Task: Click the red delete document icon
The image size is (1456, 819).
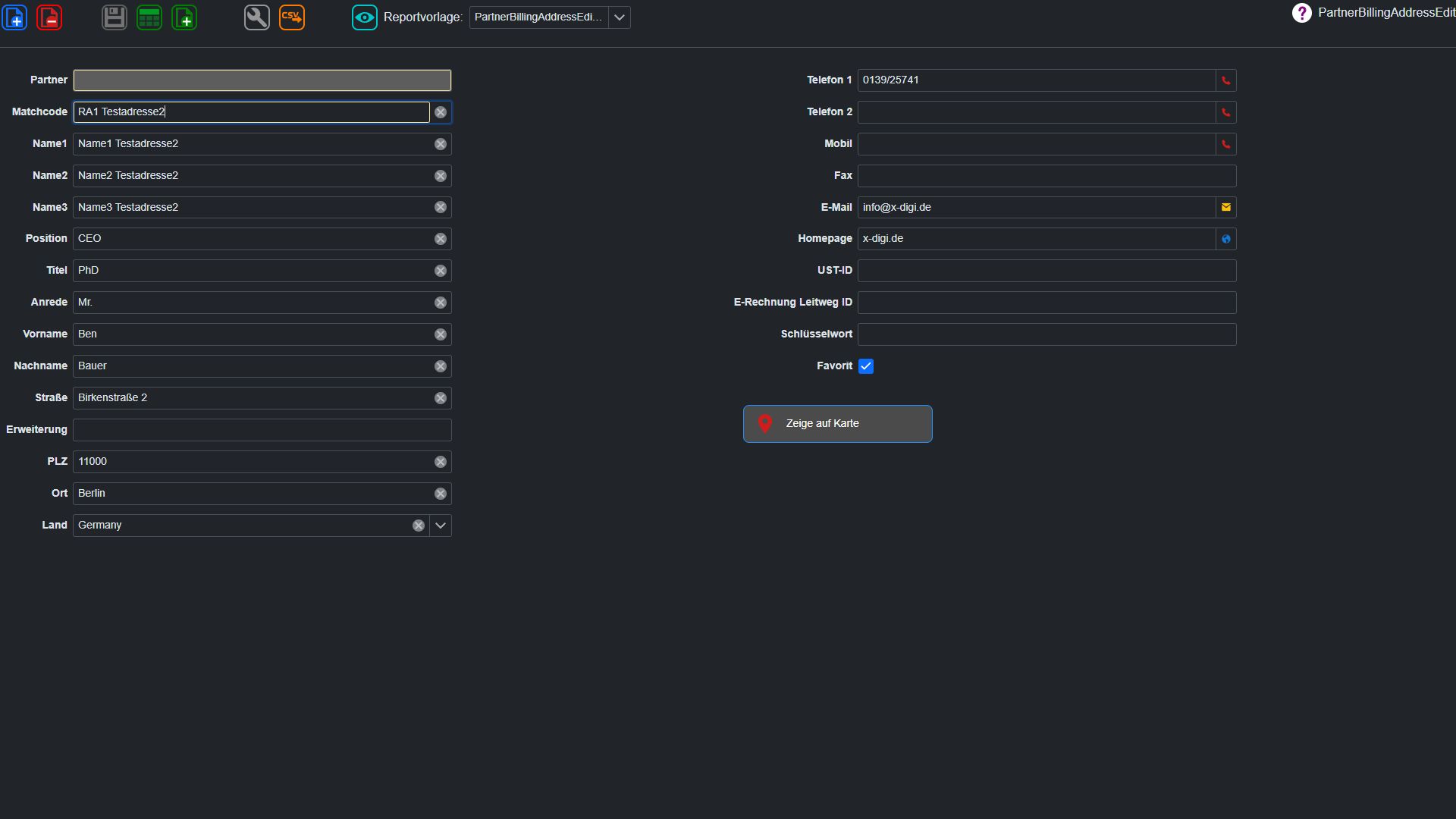Action: tap(50, 17)
